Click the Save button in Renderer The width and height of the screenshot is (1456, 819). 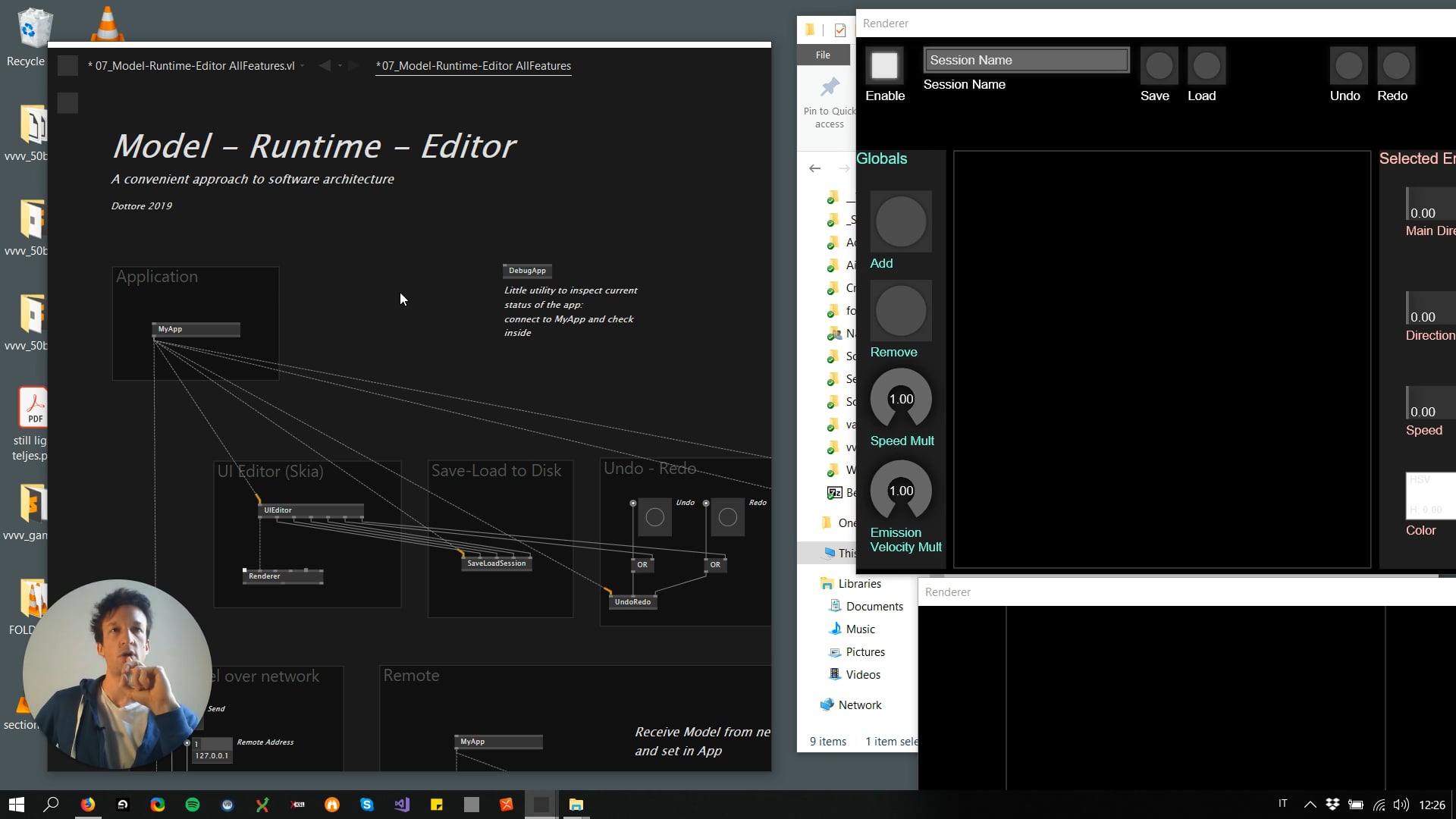(1158, 66)
